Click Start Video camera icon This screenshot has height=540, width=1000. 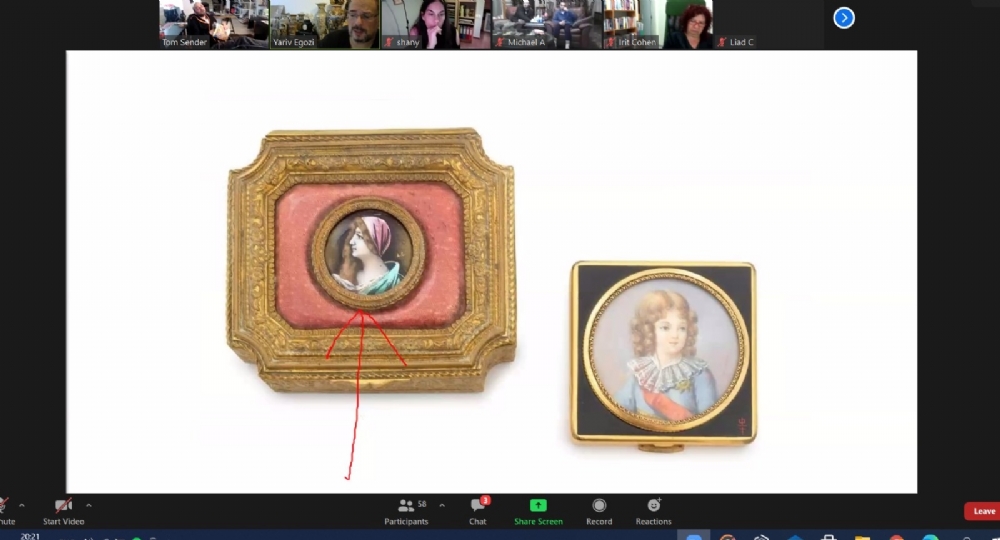pyautogui.click(x=63, y=506)
